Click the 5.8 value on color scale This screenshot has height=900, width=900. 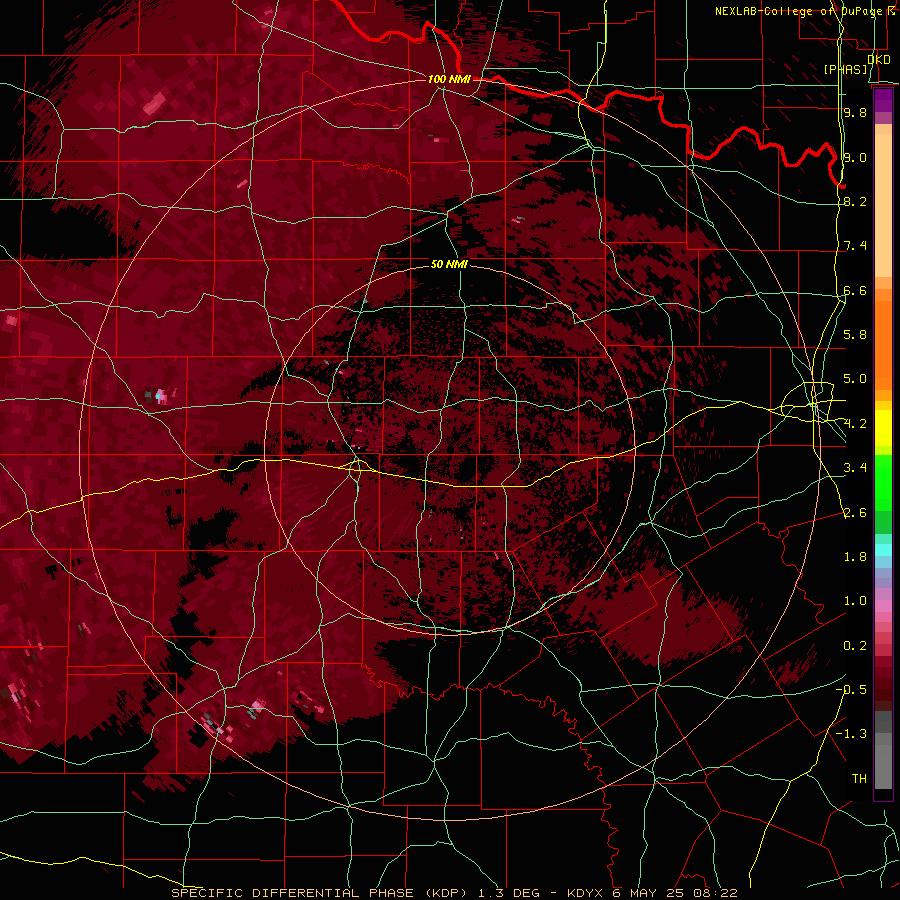(x=855, y=334)
